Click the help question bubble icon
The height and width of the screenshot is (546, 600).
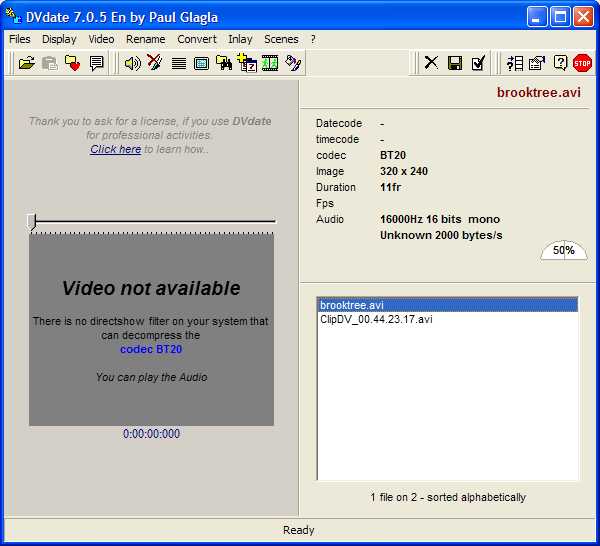560,63
